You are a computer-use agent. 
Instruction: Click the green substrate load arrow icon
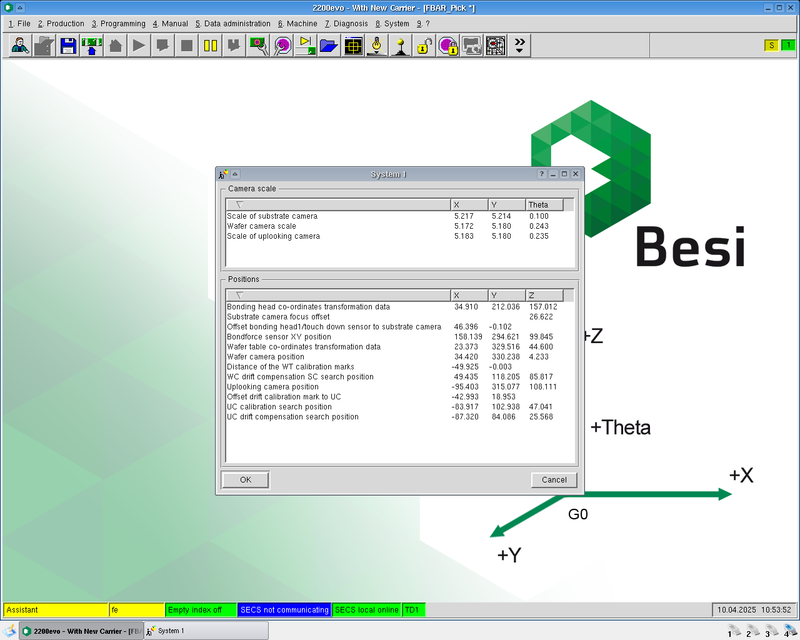(92, 45)
